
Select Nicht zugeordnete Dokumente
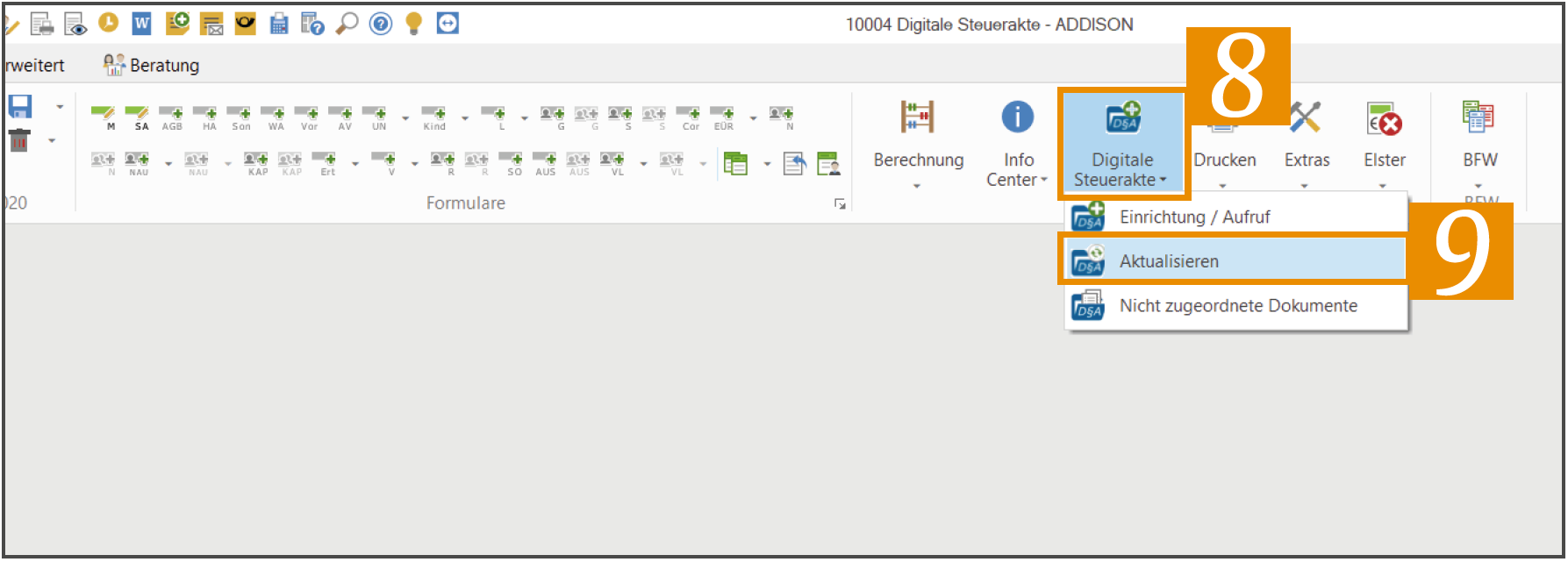1235,306
